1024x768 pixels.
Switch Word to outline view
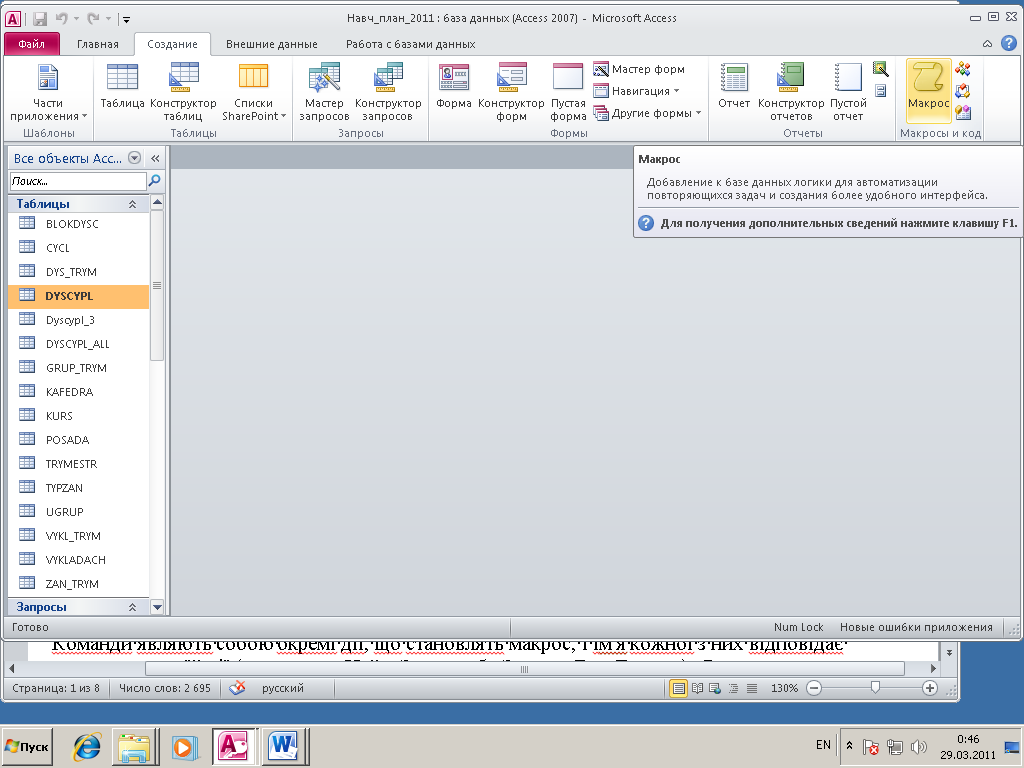coord(733,688)
